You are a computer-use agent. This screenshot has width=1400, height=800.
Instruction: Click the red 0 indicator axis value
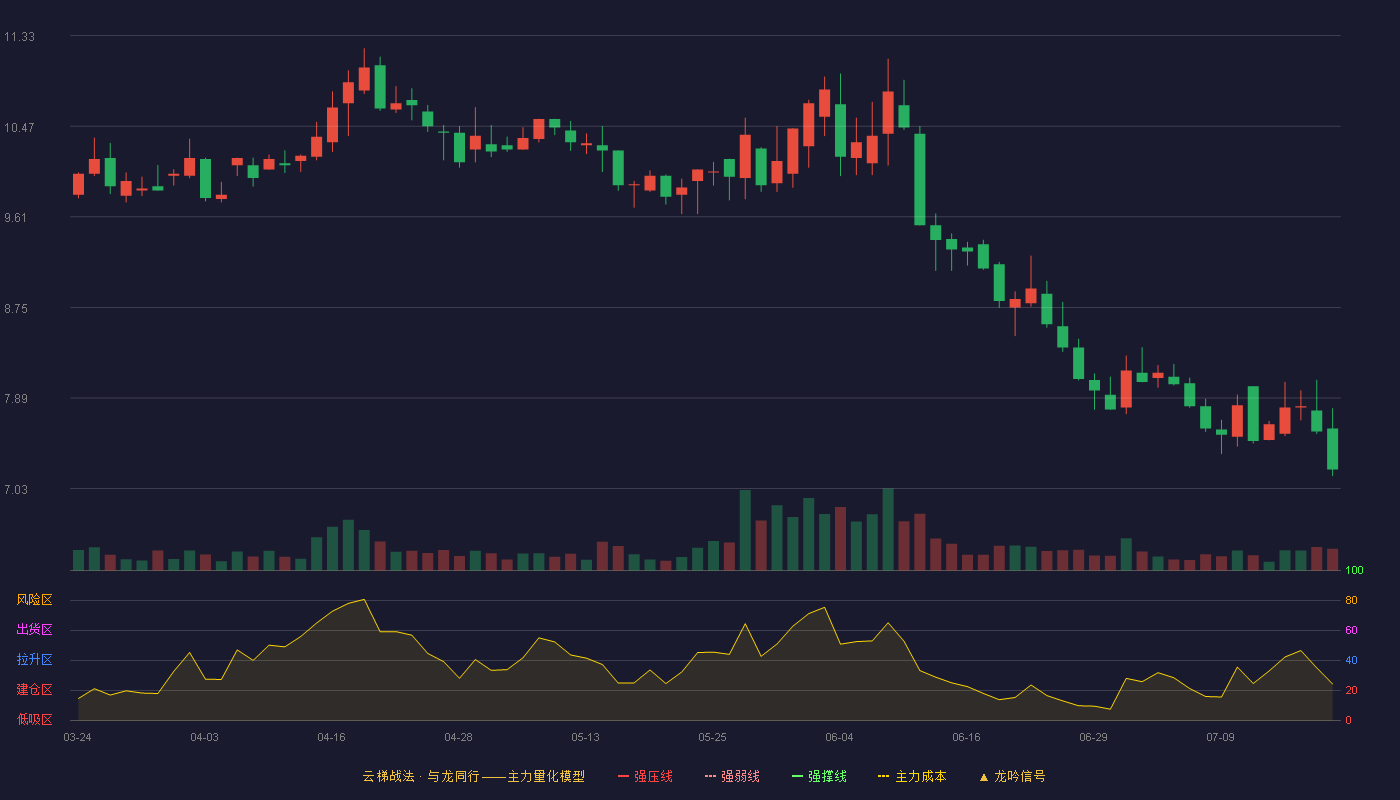(x=1348, y=720)
